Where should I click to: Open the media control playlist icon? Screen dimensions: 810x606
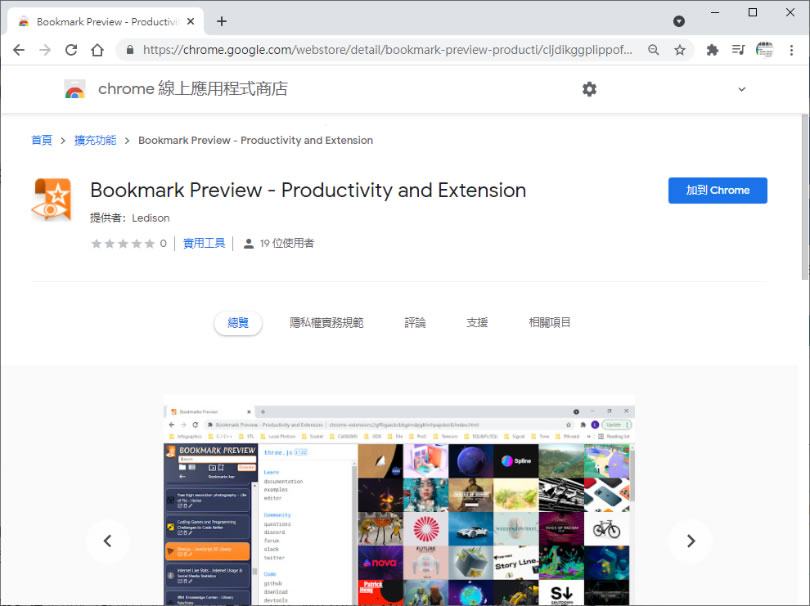click(x=738, y=50)
